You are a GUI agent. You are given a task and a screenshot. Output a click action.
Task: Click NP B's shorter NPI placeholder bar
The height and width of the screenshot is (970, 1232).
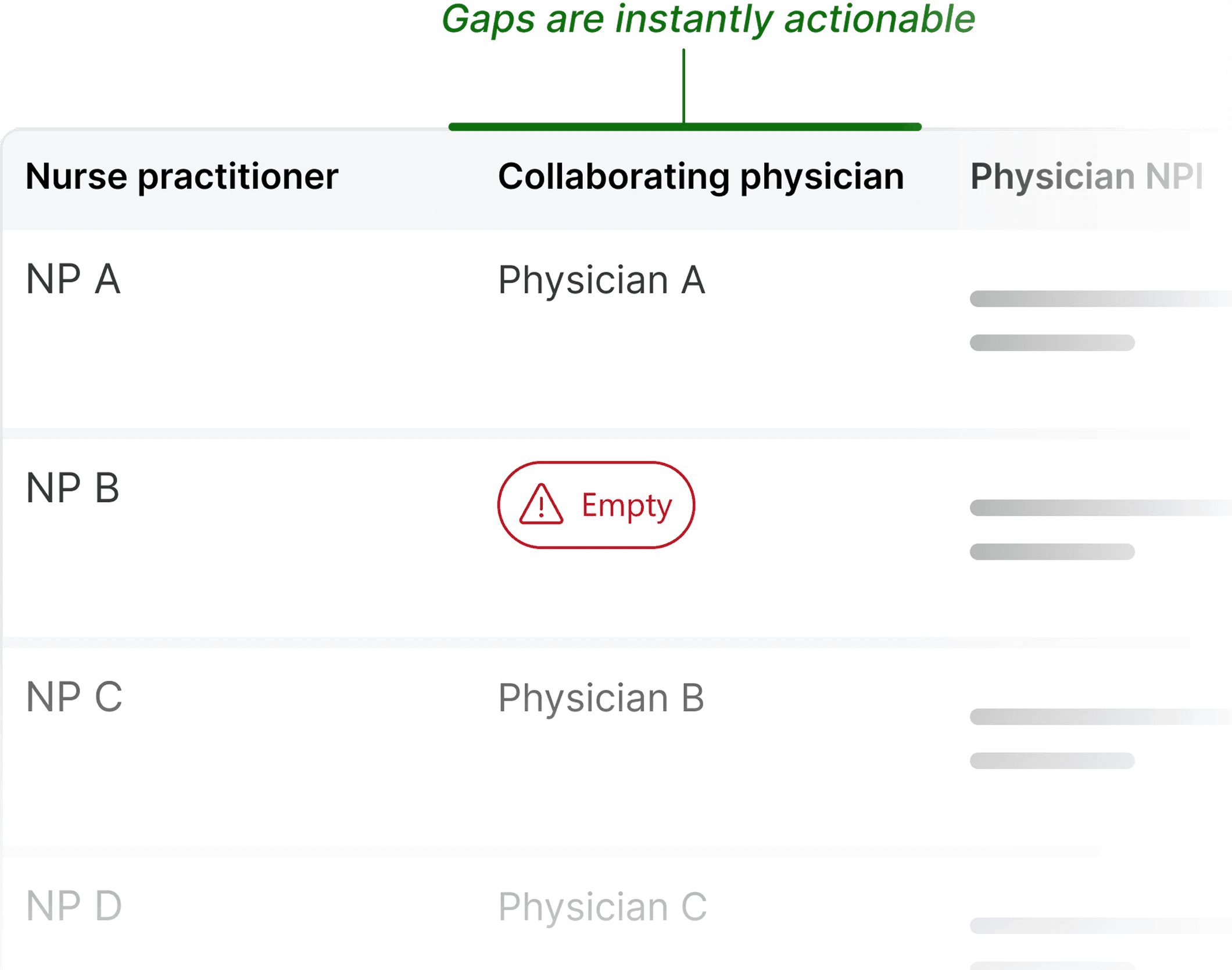tap(1052, 551)
